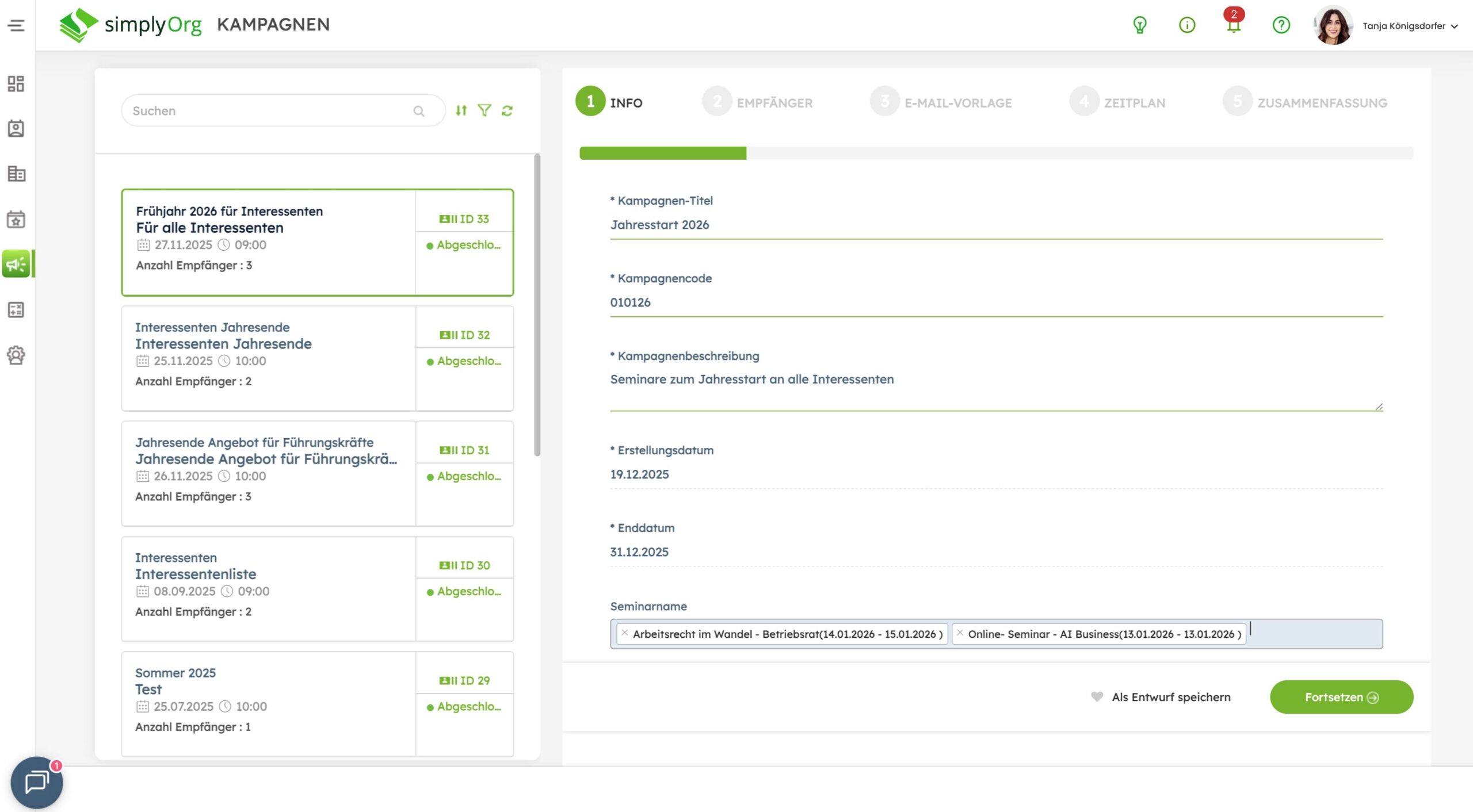1473x812 pixels.
Task: Click the sort campaigns arrows icon
Action: 461,110
